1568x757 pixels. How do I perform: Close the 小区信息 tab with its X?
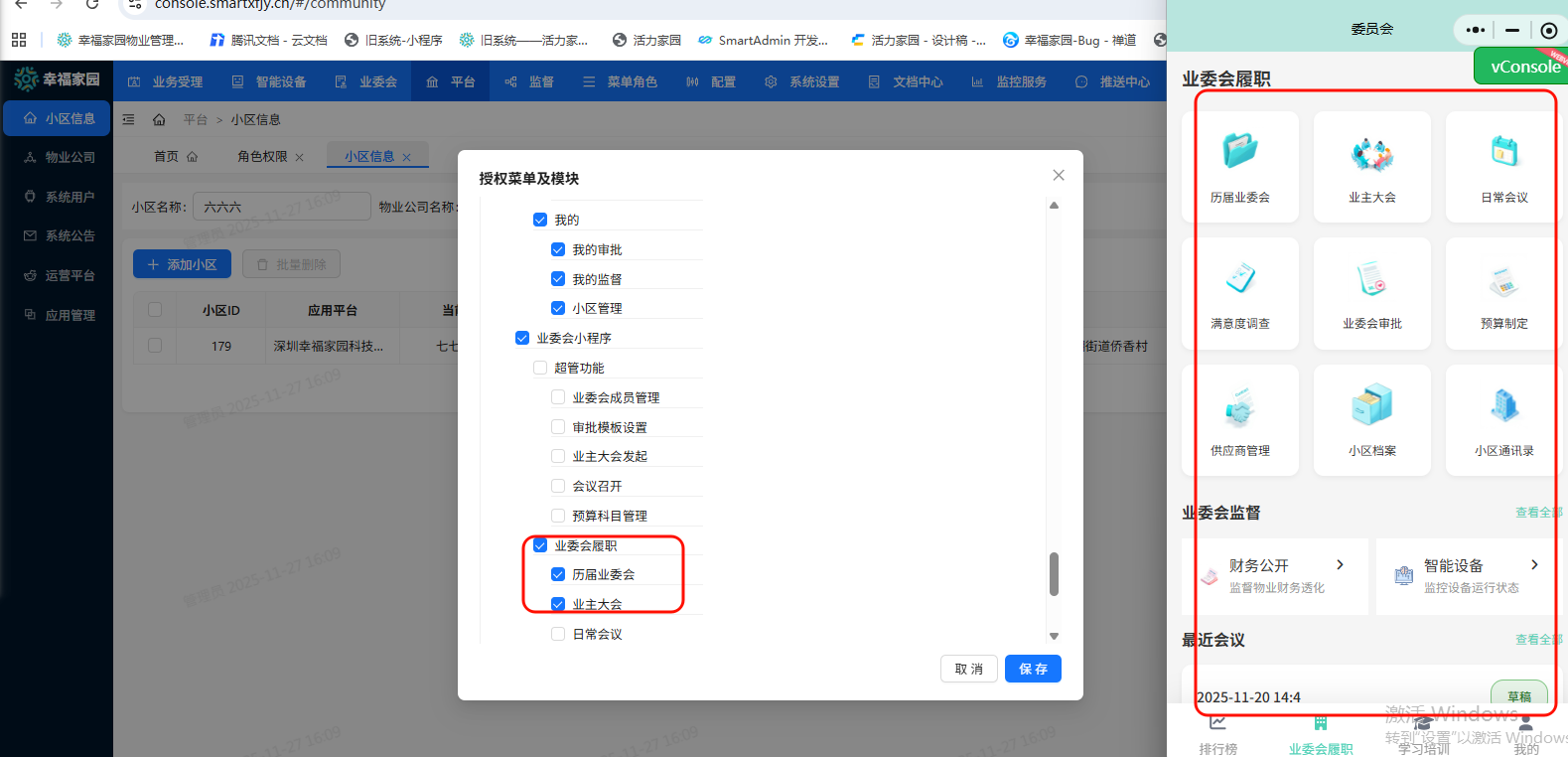point(407,157)
